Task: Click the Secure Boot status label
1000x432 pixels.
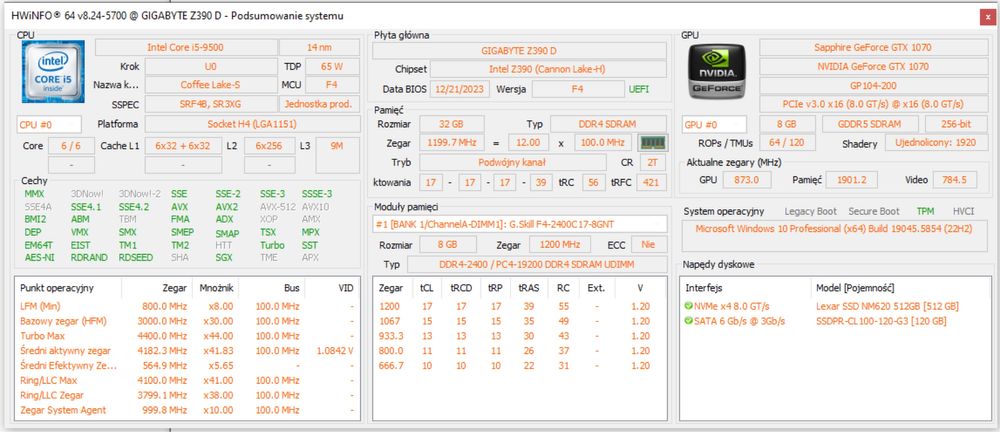Action: click(874, 211)
